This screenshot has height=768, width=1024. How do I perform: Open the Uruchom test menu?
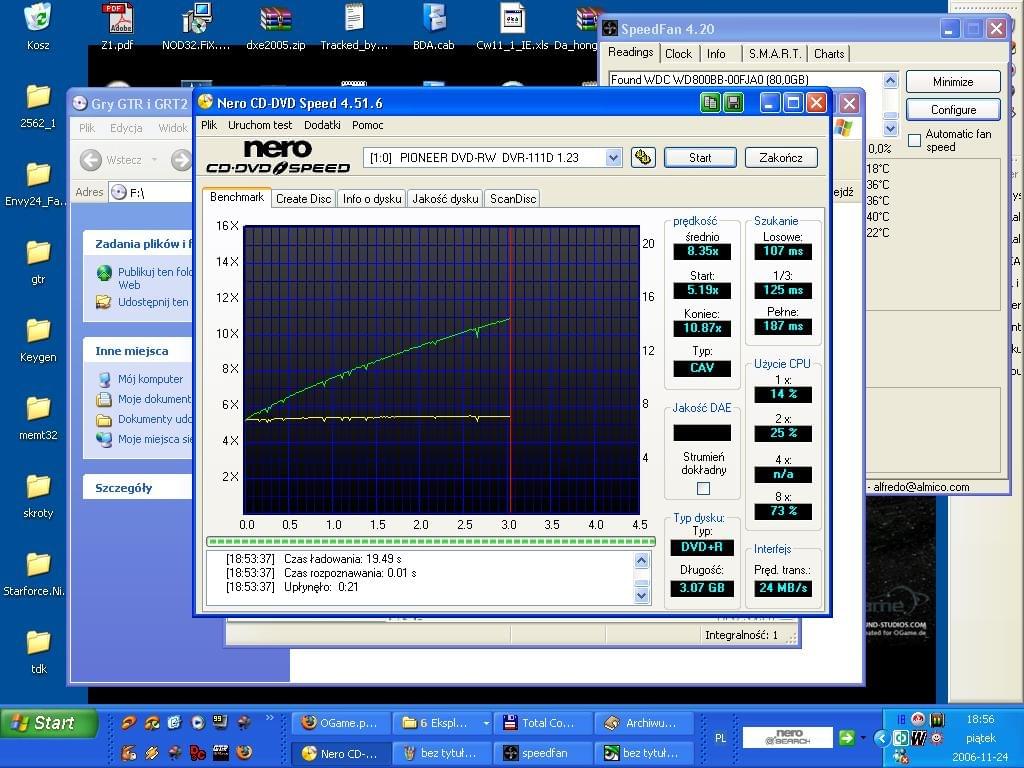pos(260,125)
